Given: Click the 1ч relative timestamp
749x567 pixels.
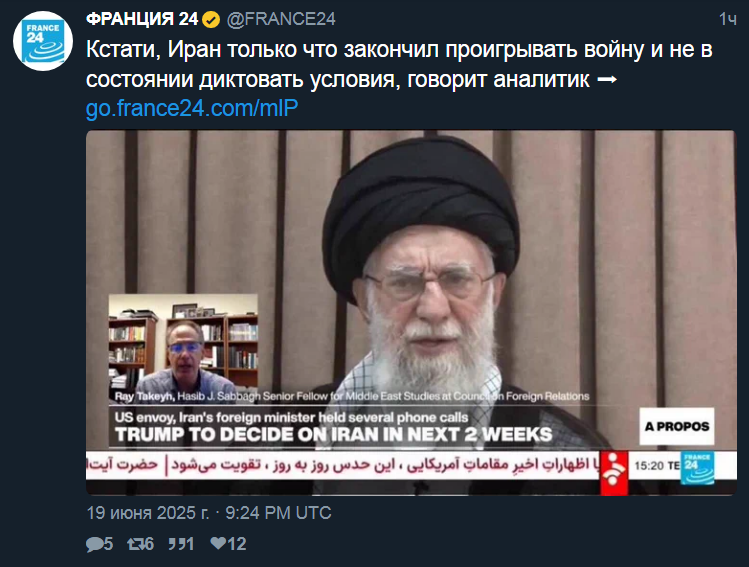Looking at the screenshot, I should coord(728,19).
